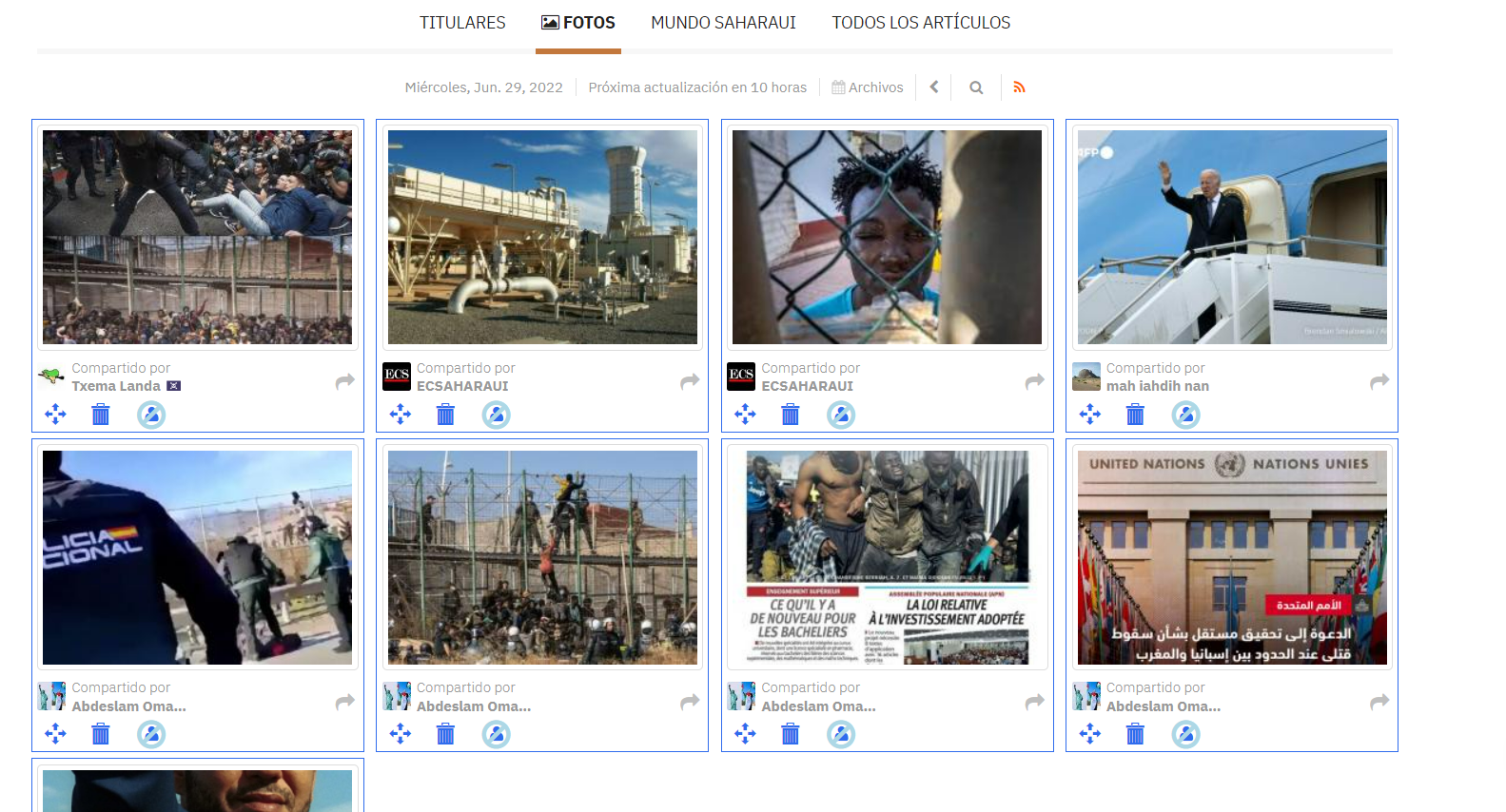
Task: Click the date Miércoles, Jun. 29, 2022
Action: pos(483,87)
